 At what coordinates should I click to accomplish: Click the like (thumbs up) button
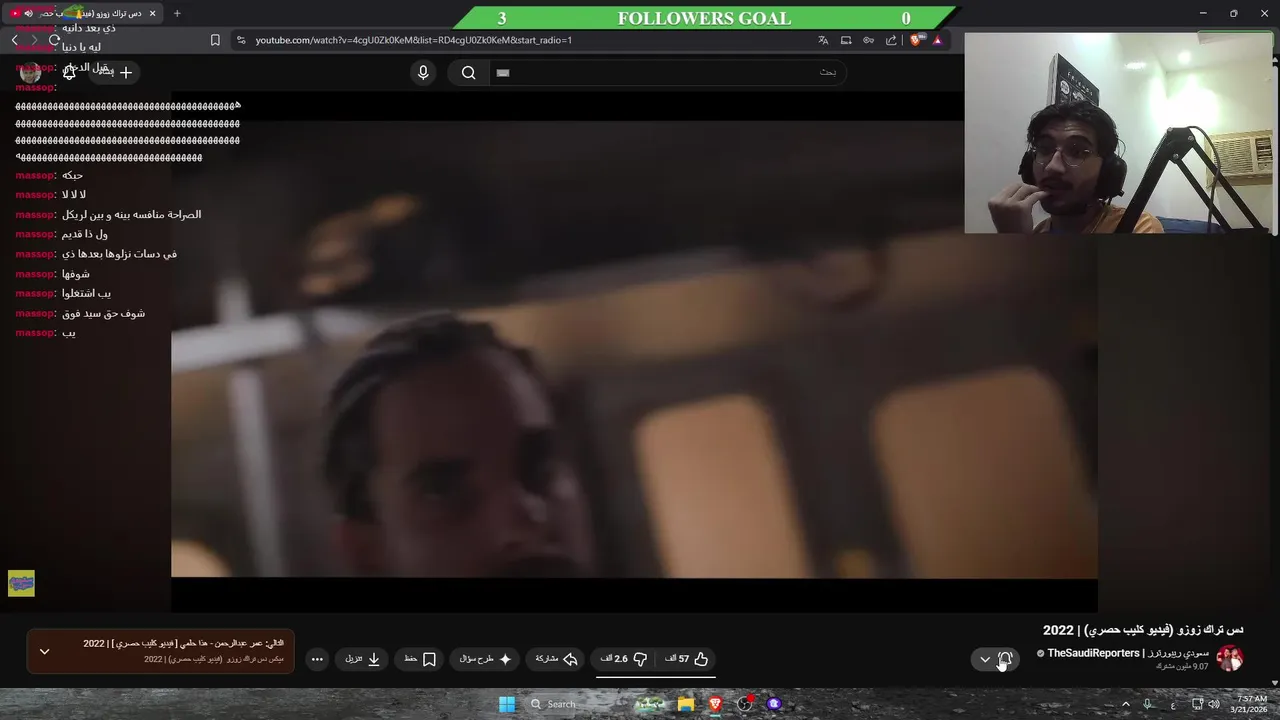click(x=687, y=659)
